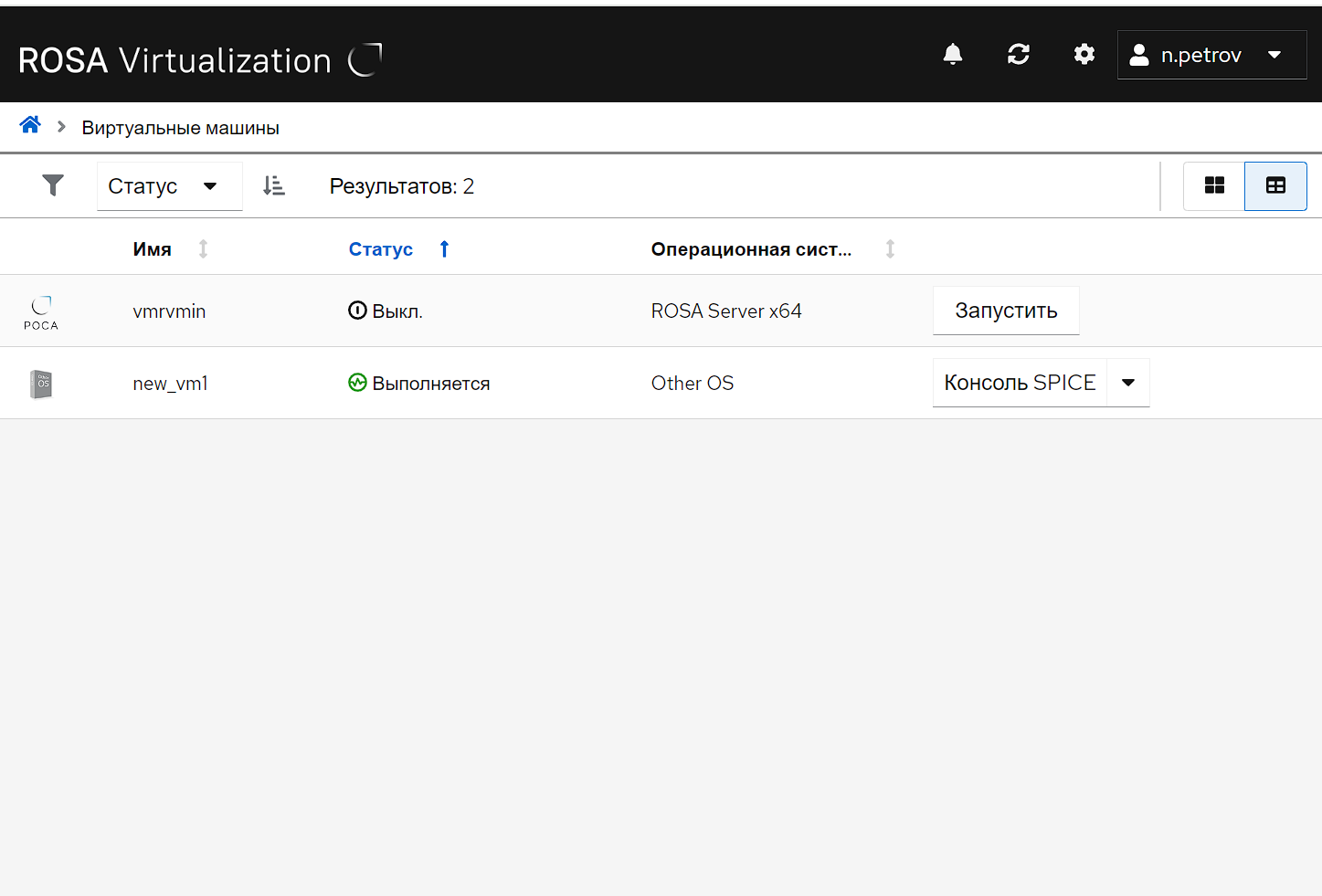This screenshot has width=1322, height=896.
Task: Go home using the house icon
Action: pos(30,125)
